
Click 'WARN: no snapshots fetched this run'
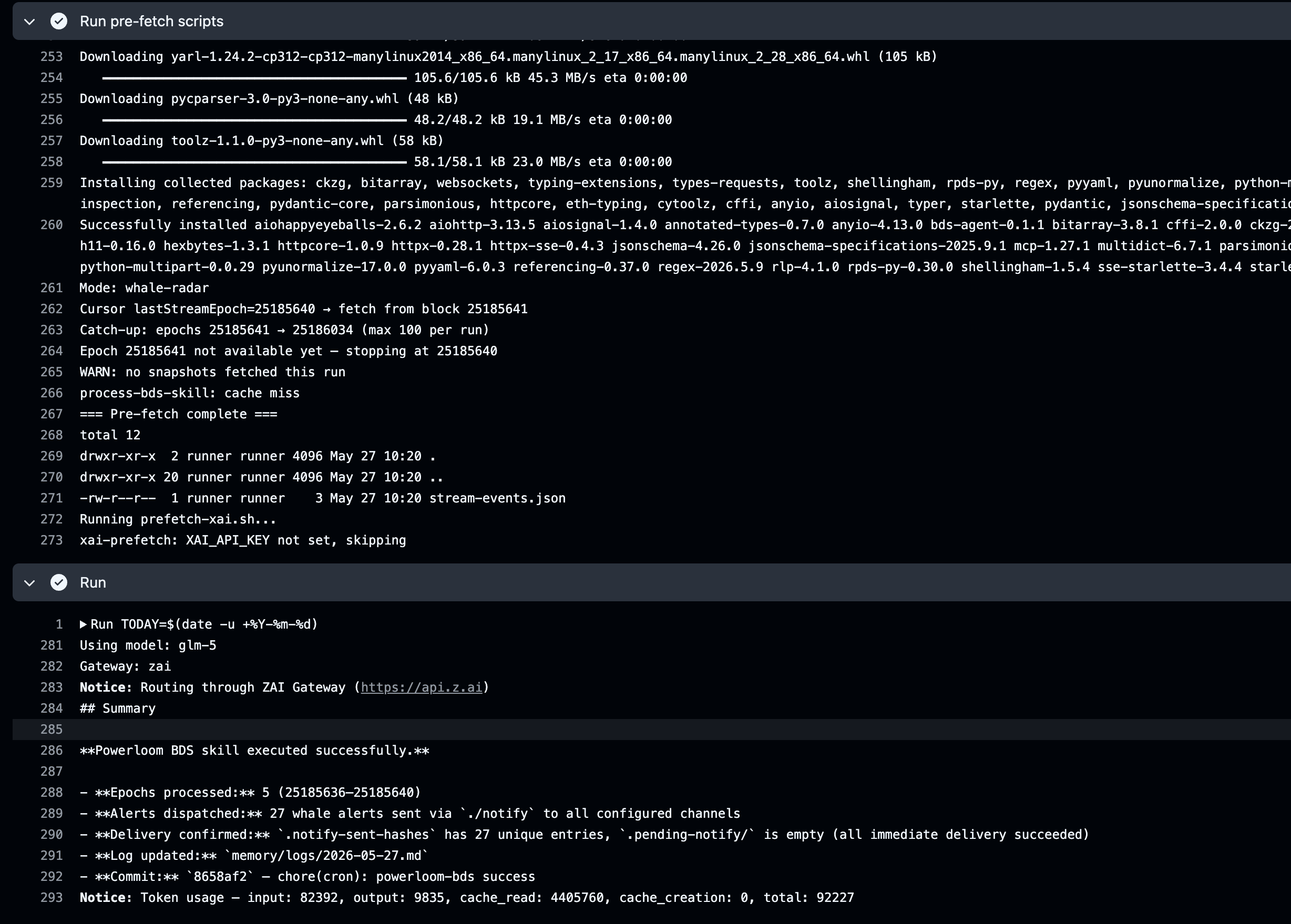point(212,372)
